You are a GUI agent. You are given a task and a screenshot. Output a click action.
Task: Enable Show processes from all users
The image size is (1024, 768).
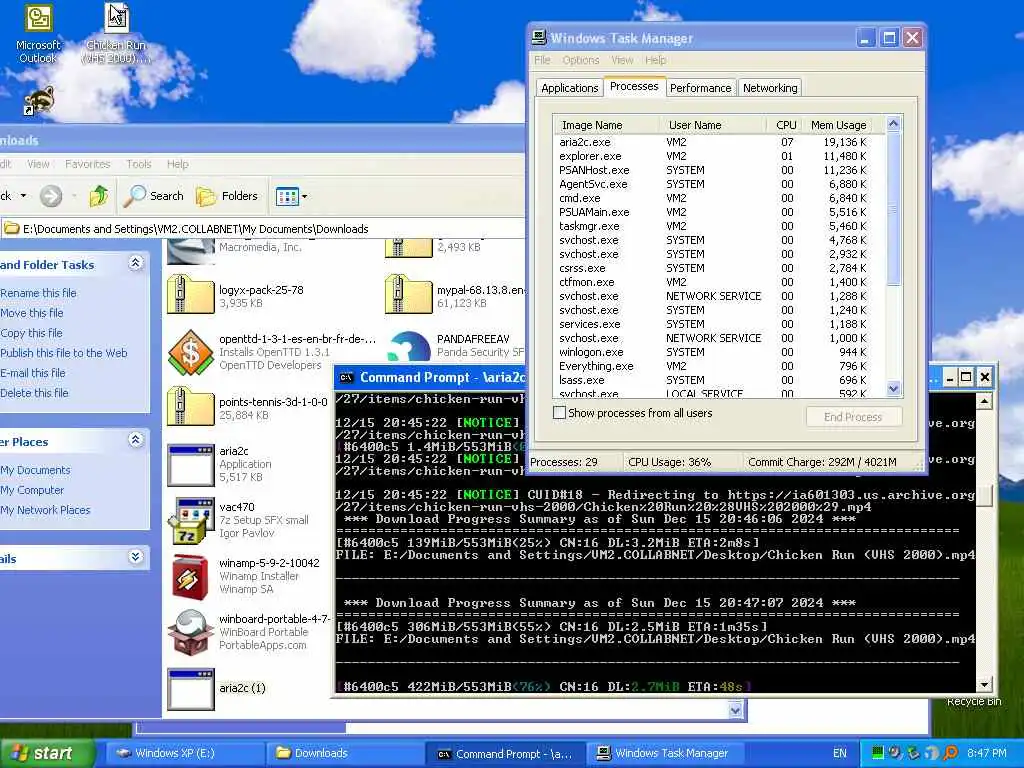pyautogui.click(x=560, y=413)
